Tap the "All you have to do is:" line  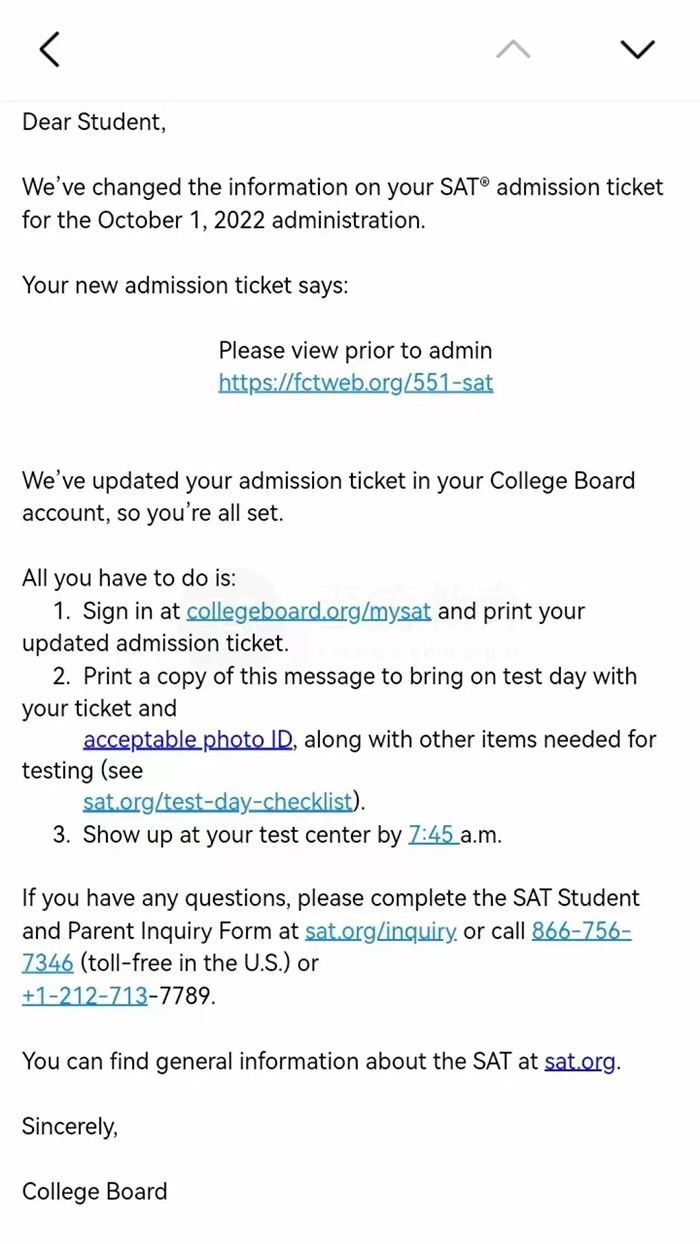tap(129, 578)
